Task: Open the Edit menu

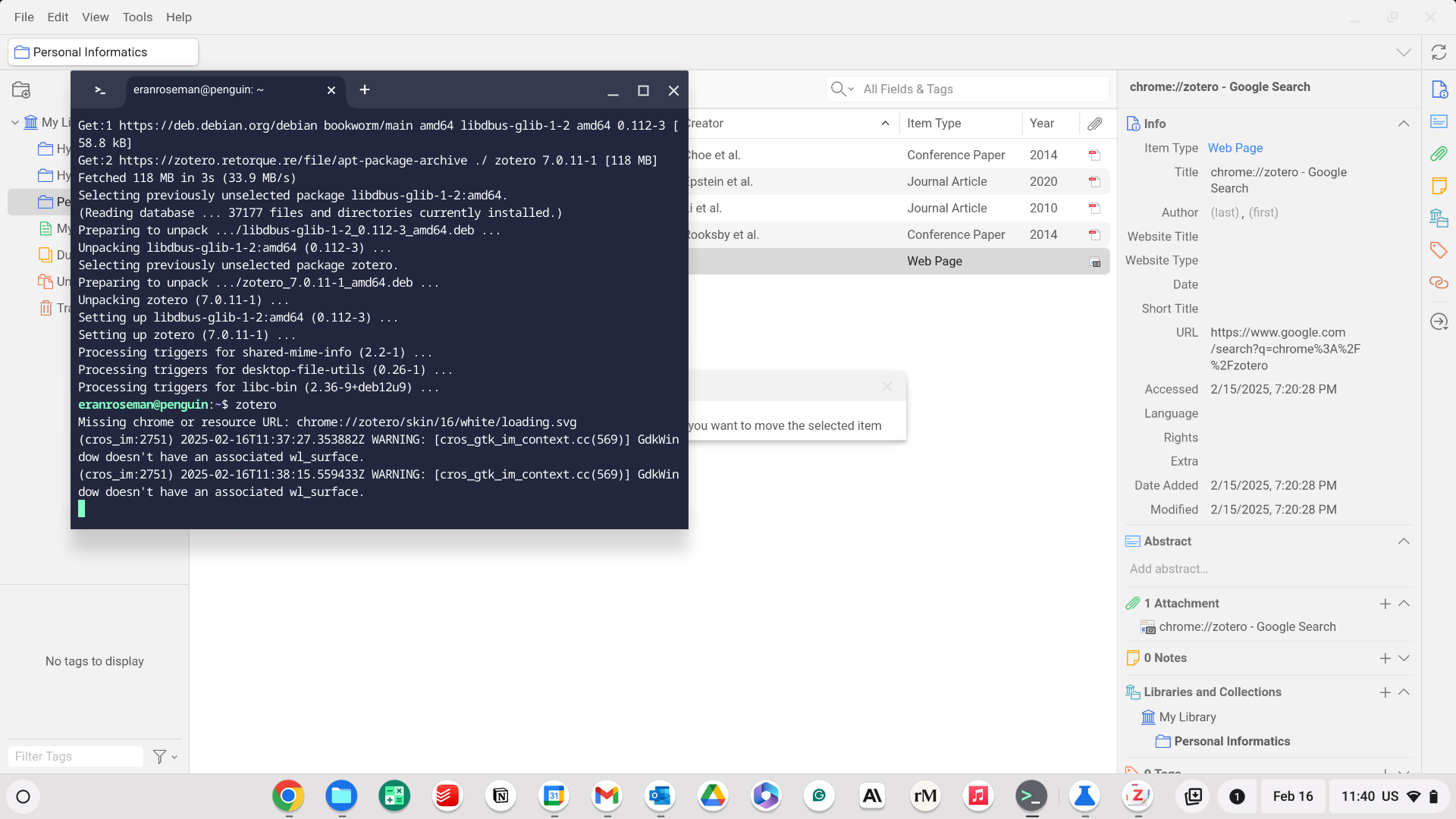Action: [x=58, y=17]
